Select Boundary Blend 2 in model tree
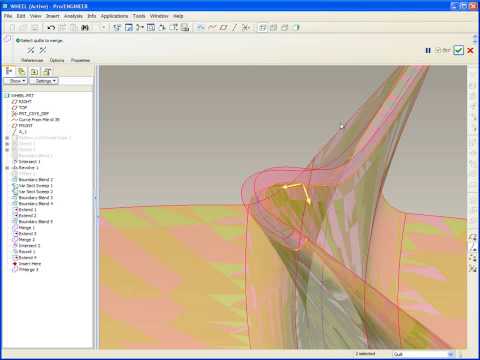Image resolution: width=480 pixels, height=360 pixels. point(33,180)
